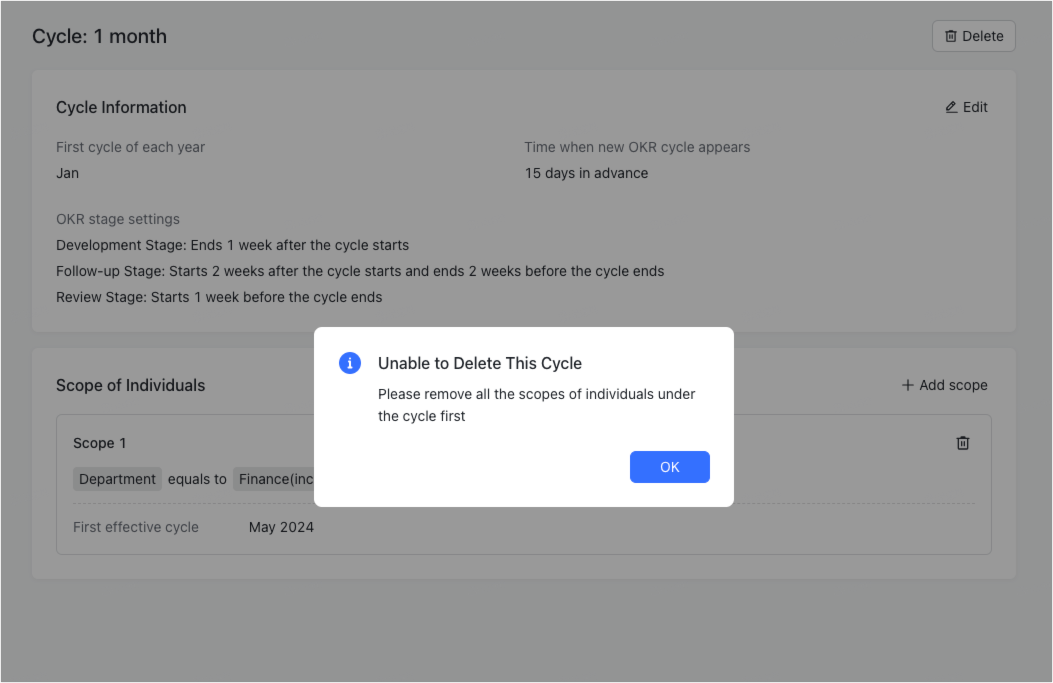This screenshot has width=1053, height=683.
Task: Click the Cycle: 1 month page title
Action: 99,35
